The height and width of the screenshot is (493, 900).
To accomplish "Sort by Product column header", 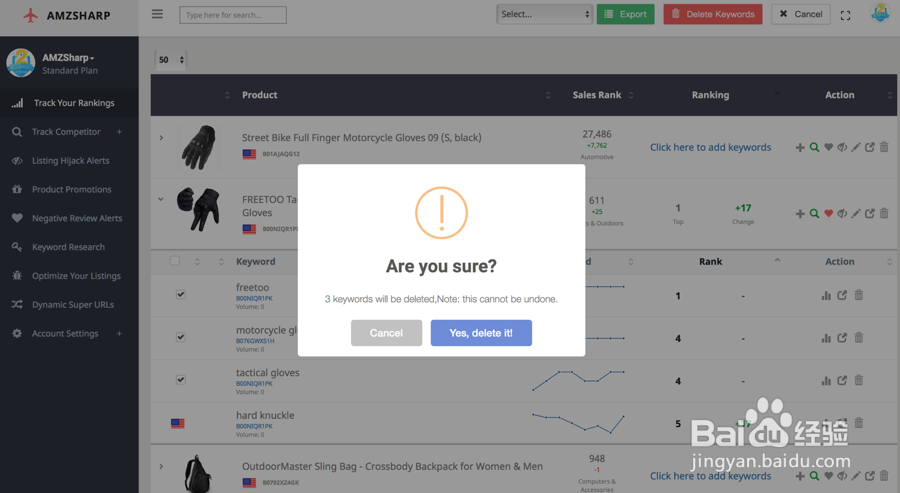I will tap(259, 95).
